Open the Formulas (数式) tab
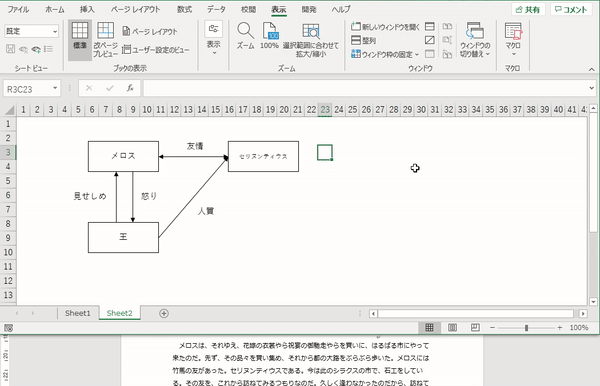 (184, 9)
